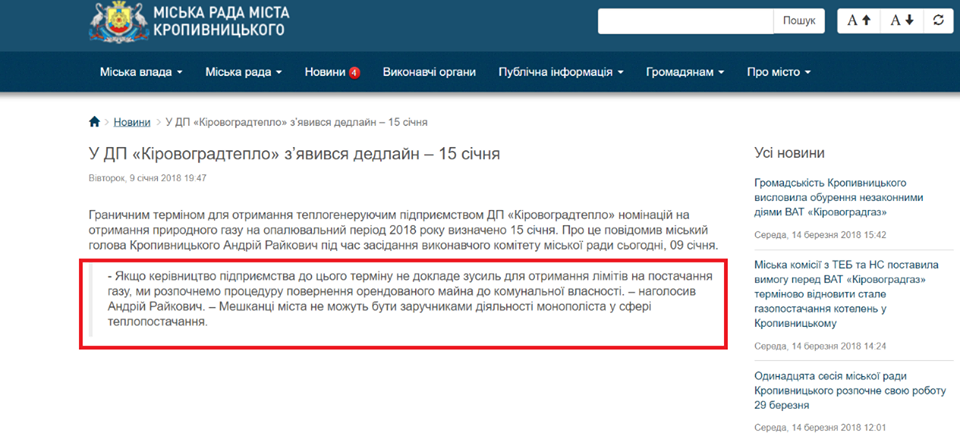Reset font size with the refresh icon
The height and width of the screenshot is (436, 960).
tap(937, 20)
